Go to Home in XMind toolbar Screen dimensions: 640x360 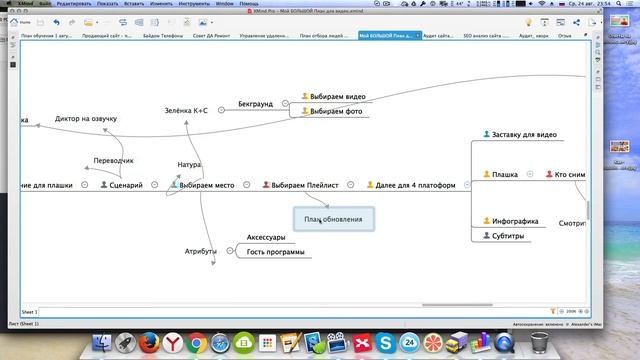tap(20, 22)
